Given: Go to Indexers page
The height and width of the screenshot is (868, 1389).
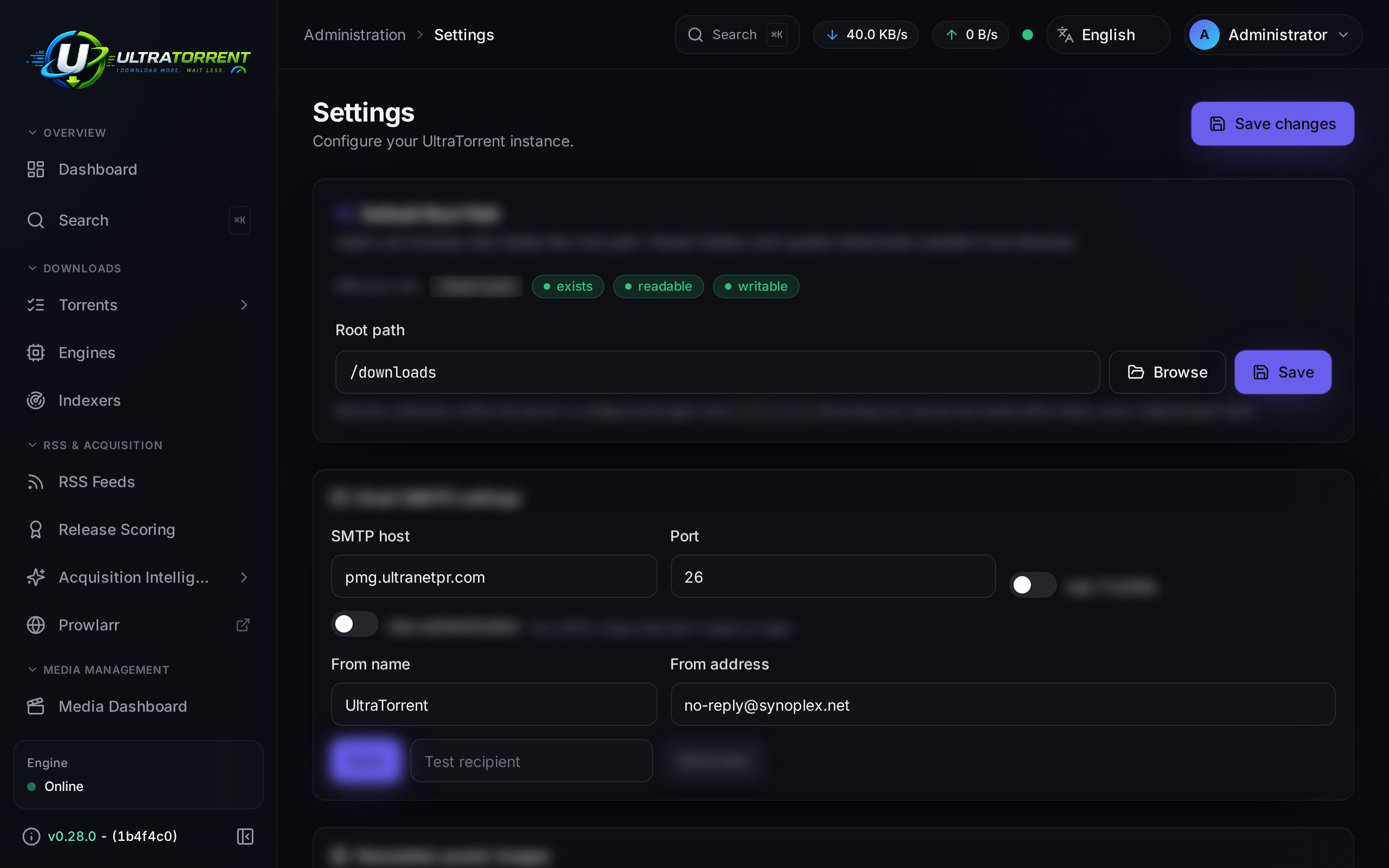Looking at the screenshot, I should point(138,400).
